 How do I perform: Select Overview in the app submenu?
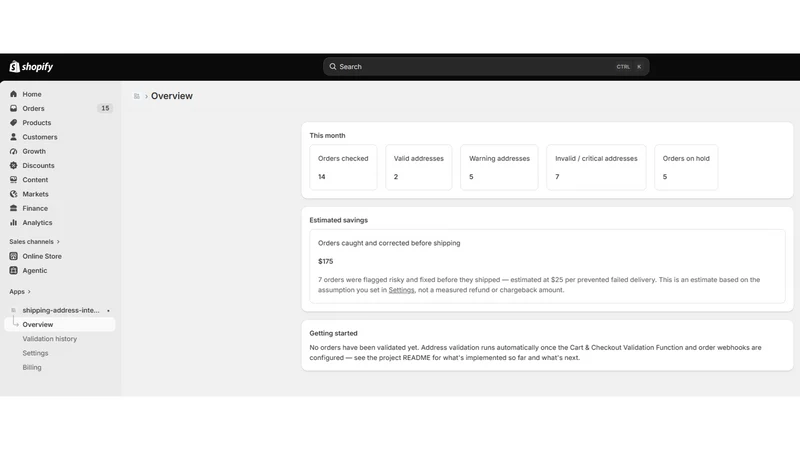(60, 324)
